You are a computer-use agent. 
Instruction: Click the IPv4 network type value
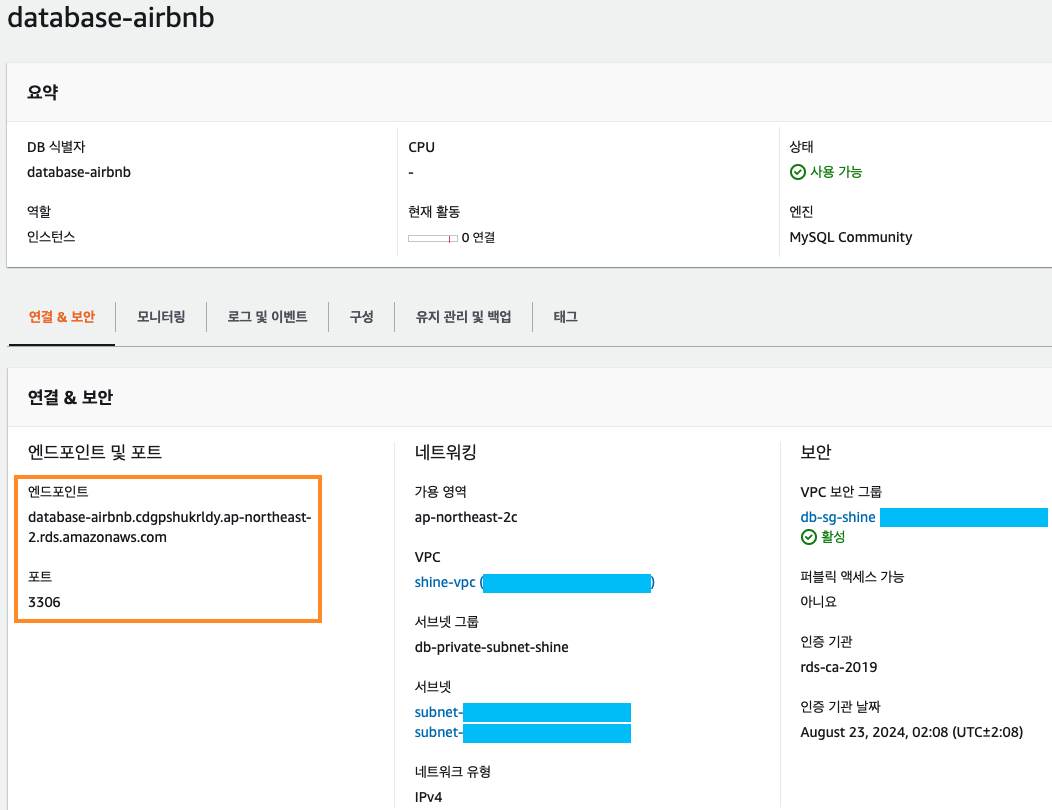[x=429, y=797]
